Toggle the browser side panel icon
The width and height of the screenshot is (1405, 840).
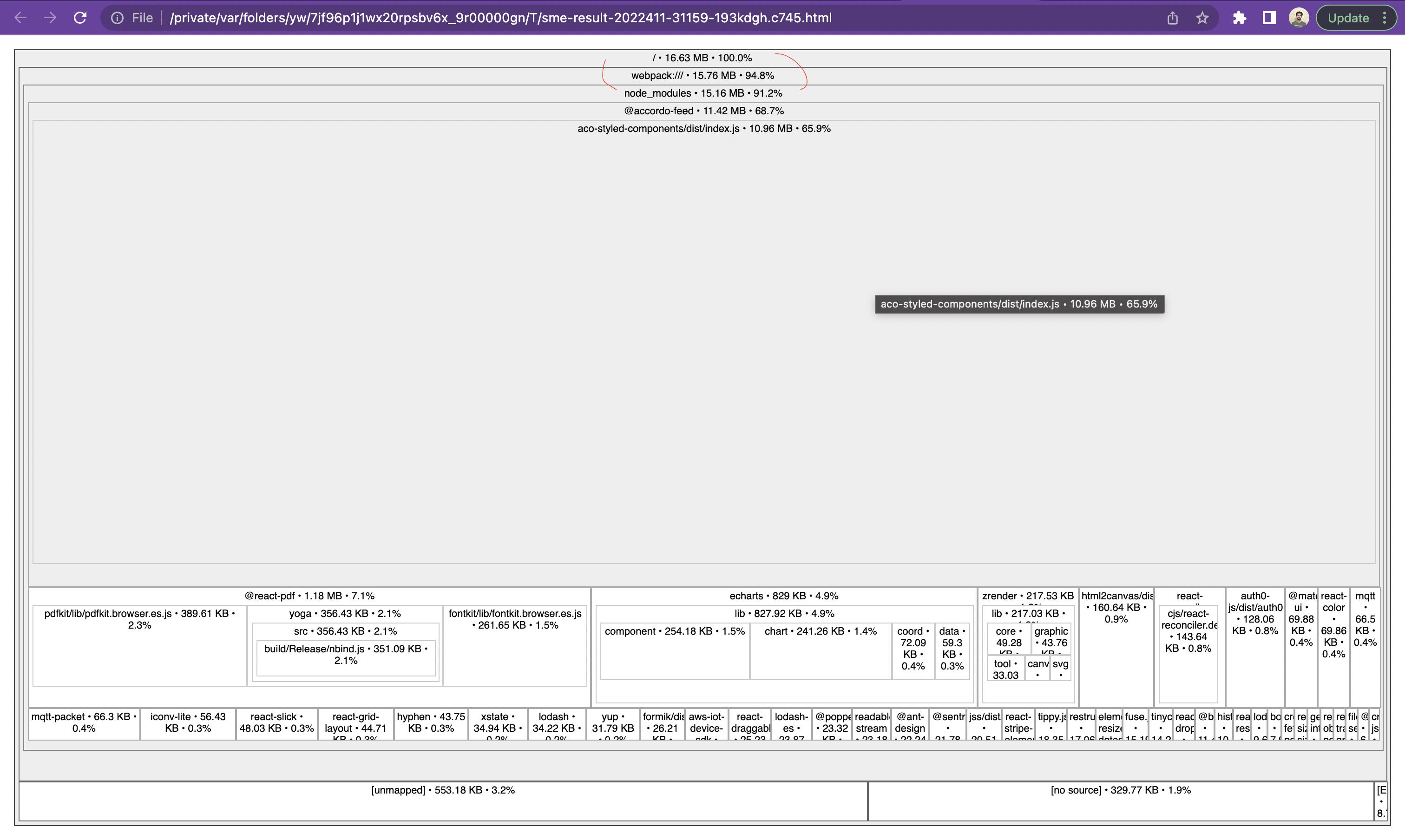[x=1269, y=18]
